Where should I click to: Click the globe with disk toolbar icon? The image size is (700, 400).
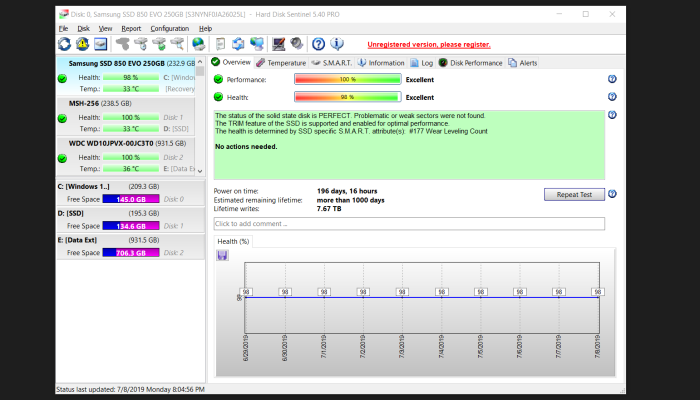click(x=198, y=44)
